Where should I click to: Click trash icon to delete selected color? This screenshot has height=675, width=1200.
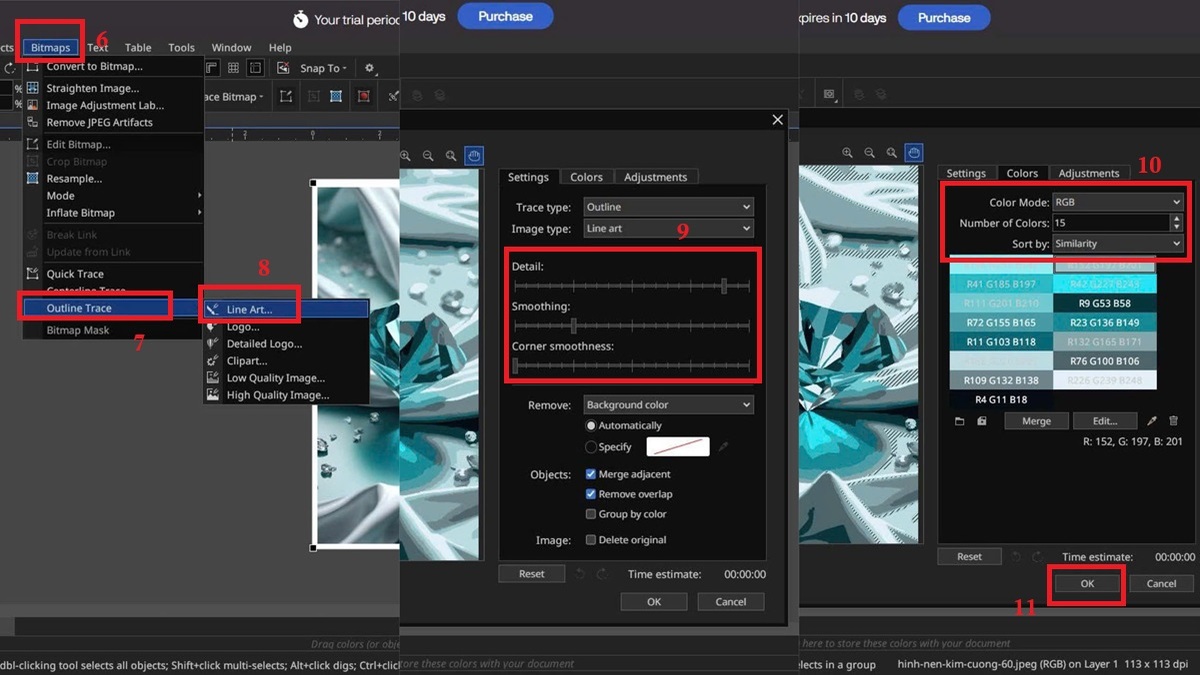[1174, 421]
